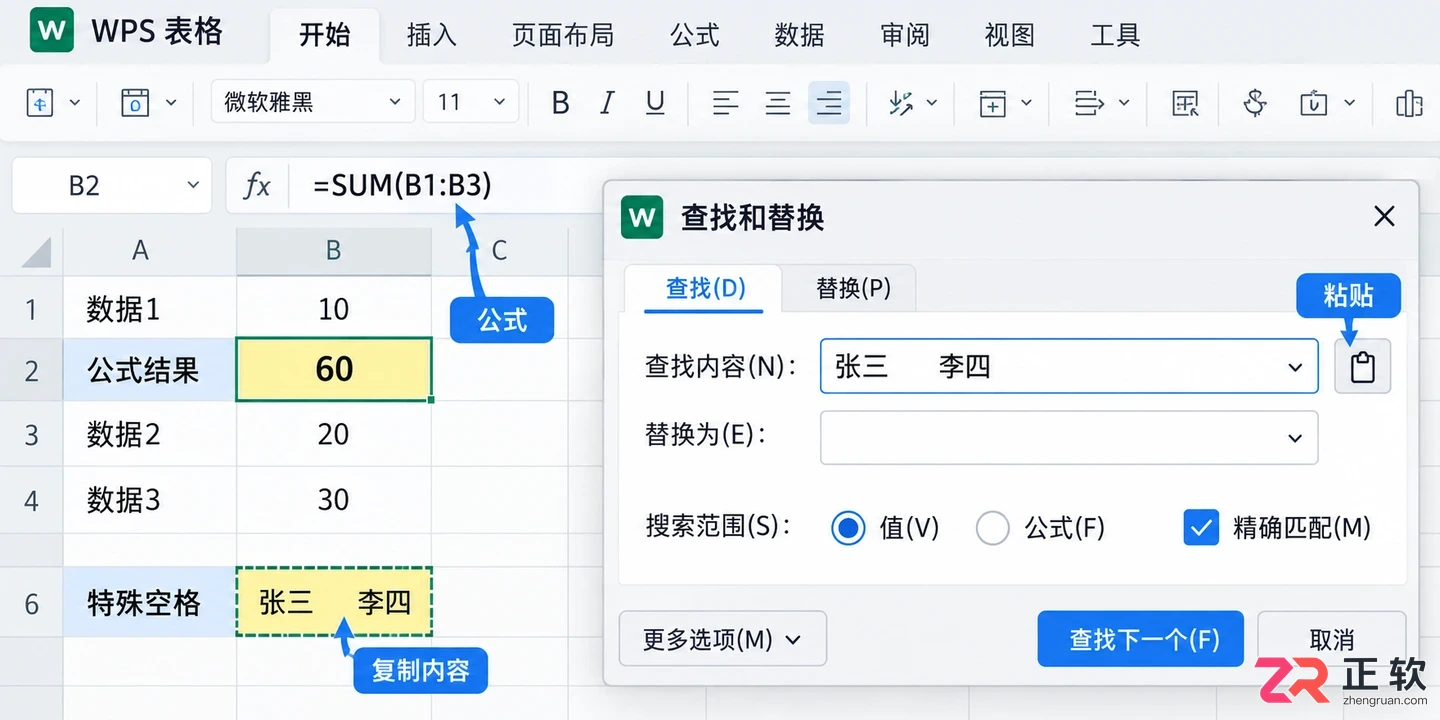
Task: Expand the B2 name box dropdown
Action: pyautogui.click(x=193, y=185)
